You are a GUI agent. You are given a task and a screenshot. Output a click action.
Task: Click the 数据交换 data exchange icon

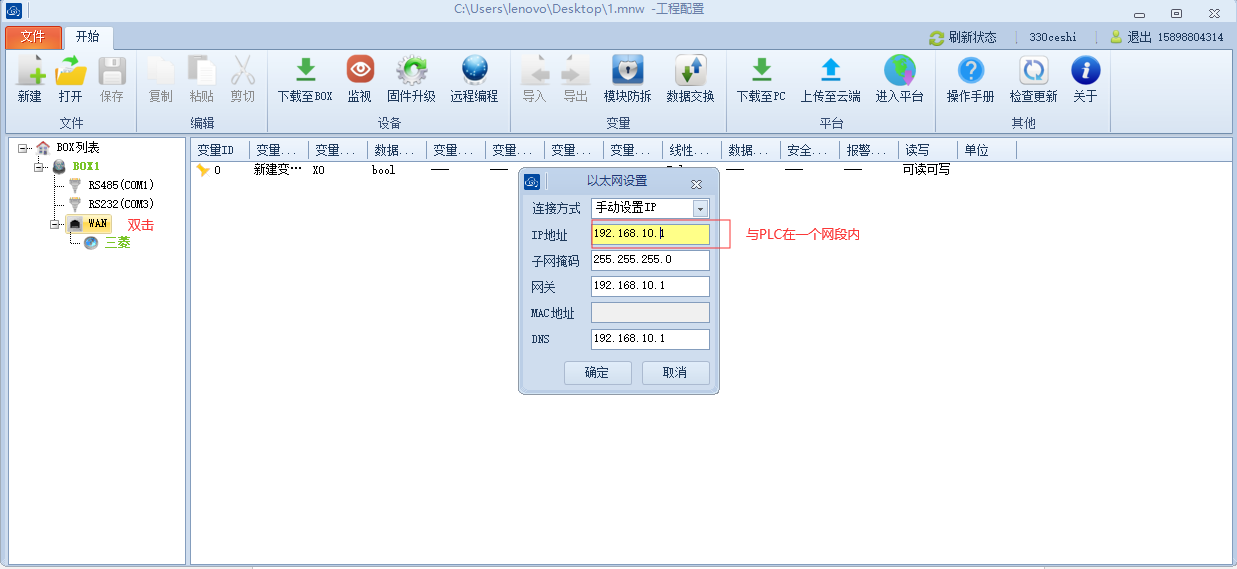(x=691, y=71)
